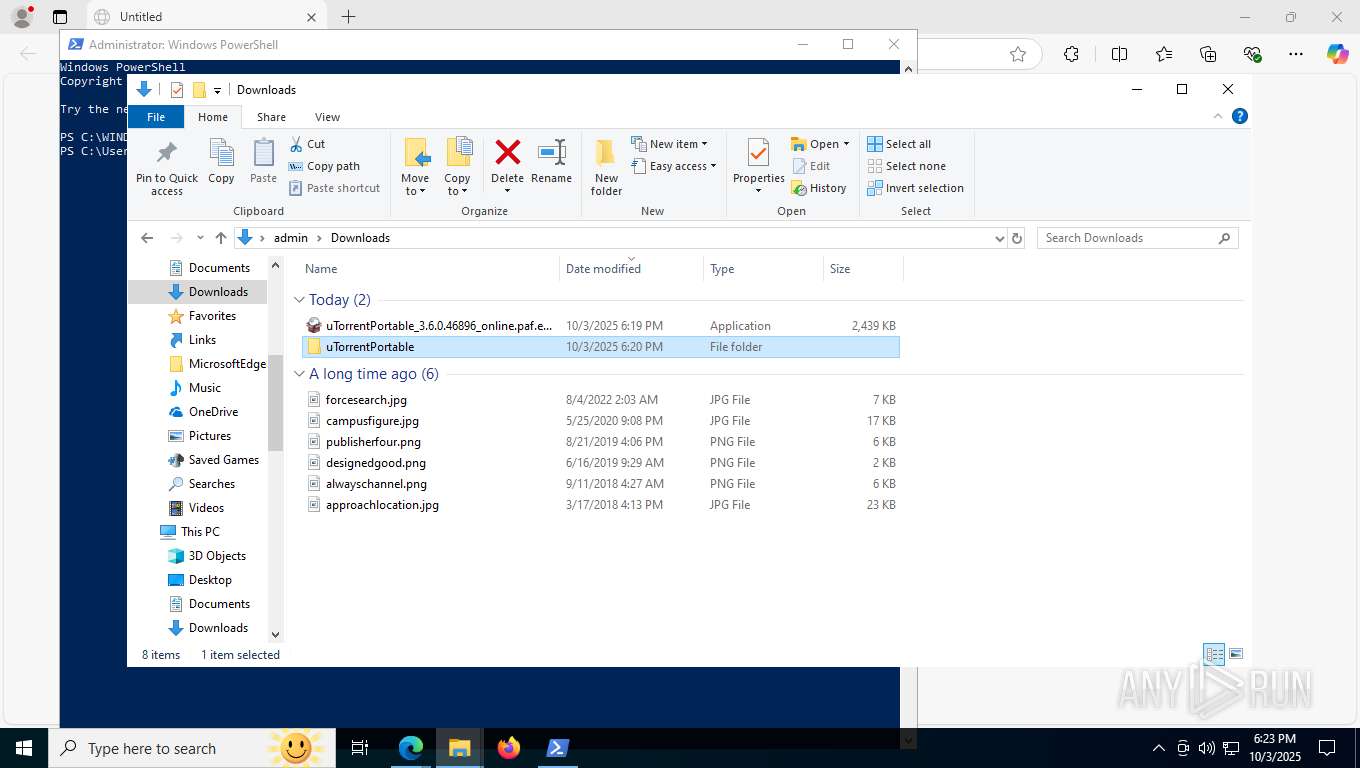Open recent locations dropdown arrow
1360x768 pixels.
pos(200,238)
